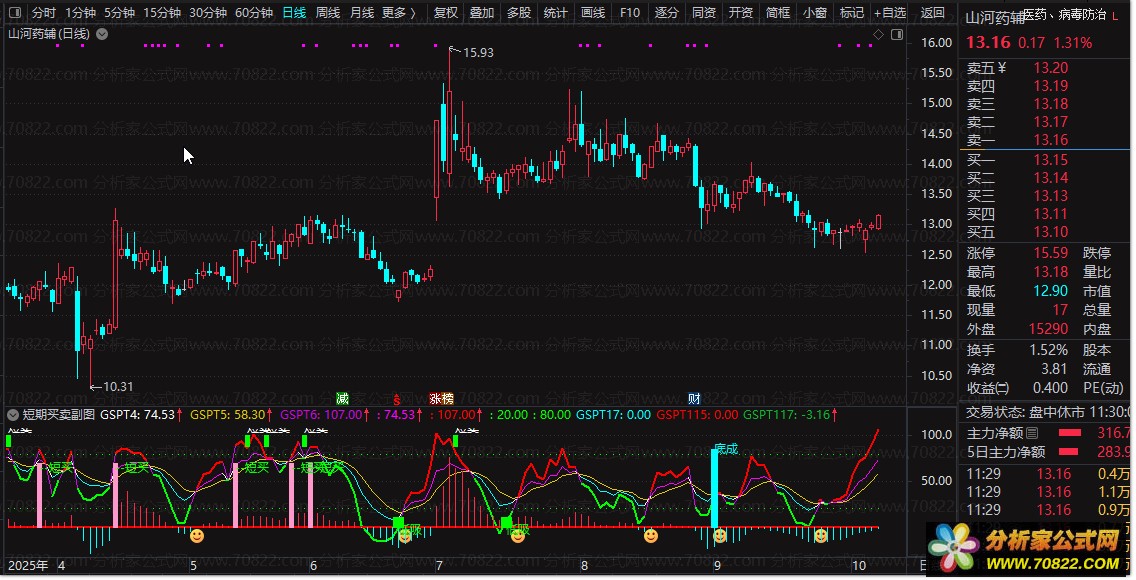Image resolution: width=1136 pixels, height=580 pixels.
Task: Switch to the 周线 weekly tab
Action: click(328, 13)
